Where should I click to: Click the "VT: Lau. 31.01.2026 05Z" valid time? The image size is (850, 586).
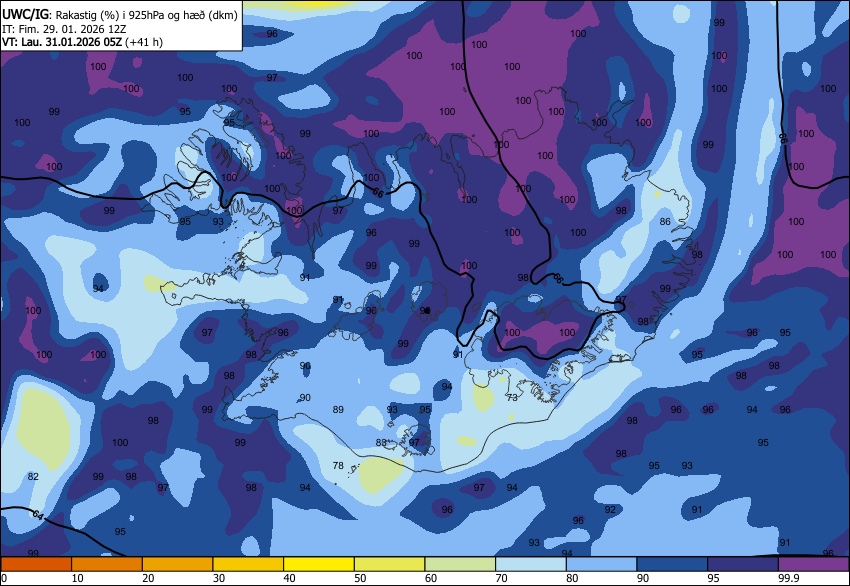(62, 42)
